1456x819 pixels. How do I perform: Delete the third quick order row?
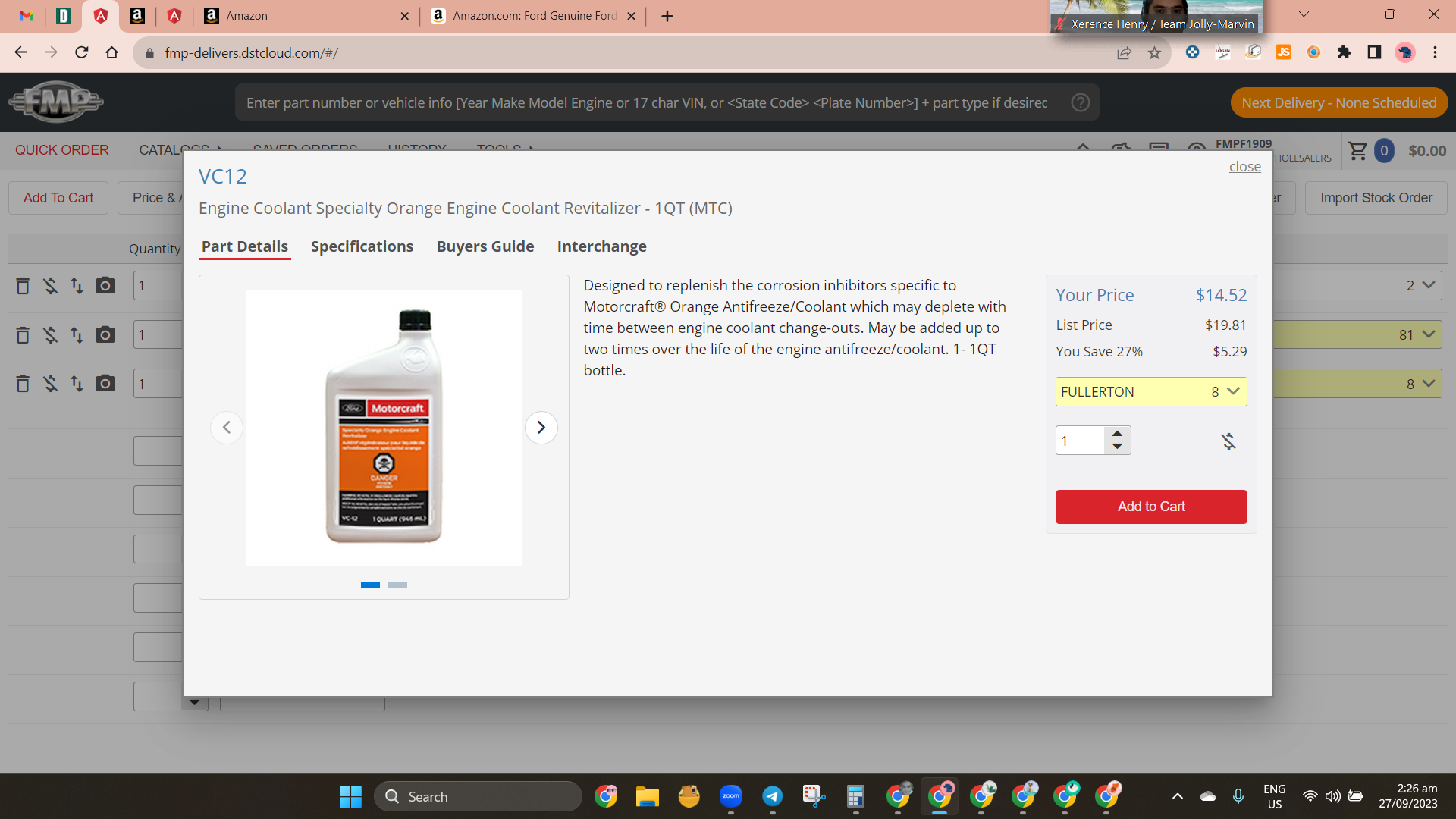[x=23, y=384]
